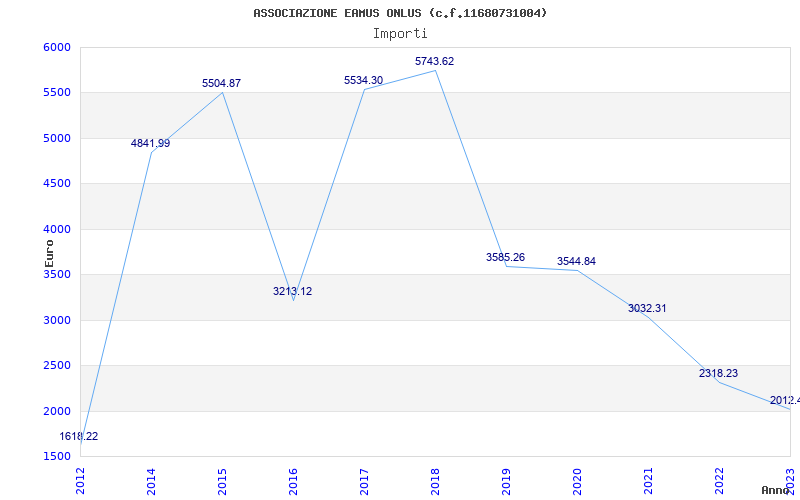Click x-axis year 2014

(x=152, y=480)
